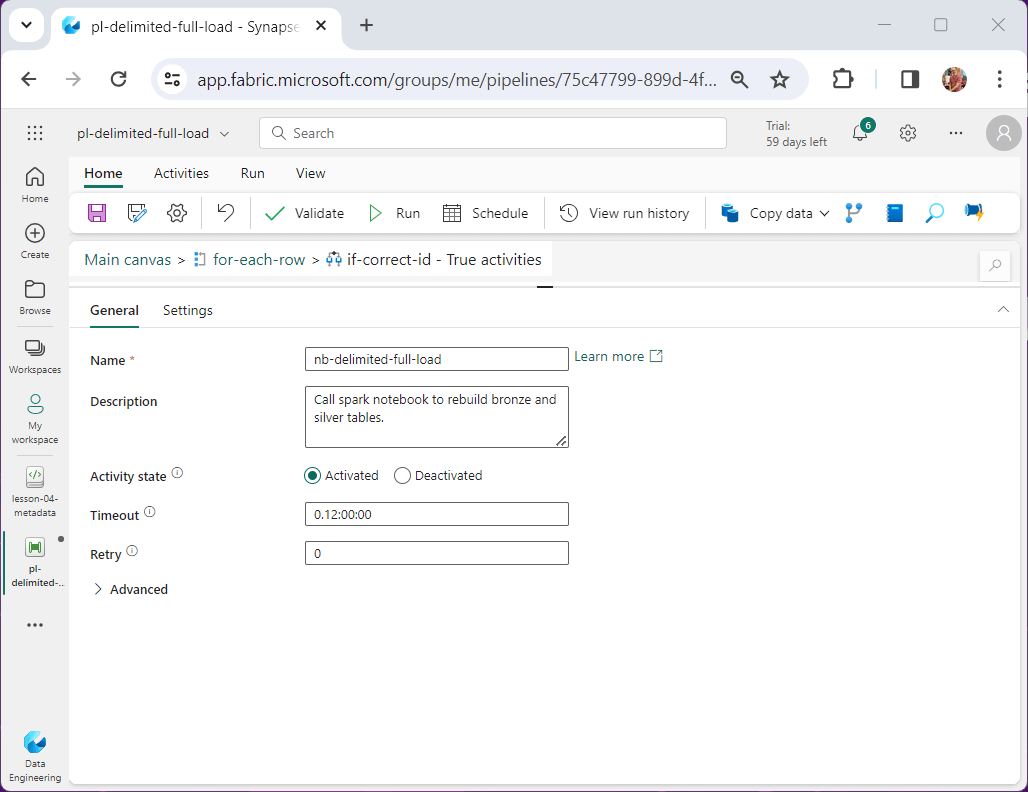Open View run history
This screenshot has width=1028, height=792.
pyautogui.click(x=625, y=213)
